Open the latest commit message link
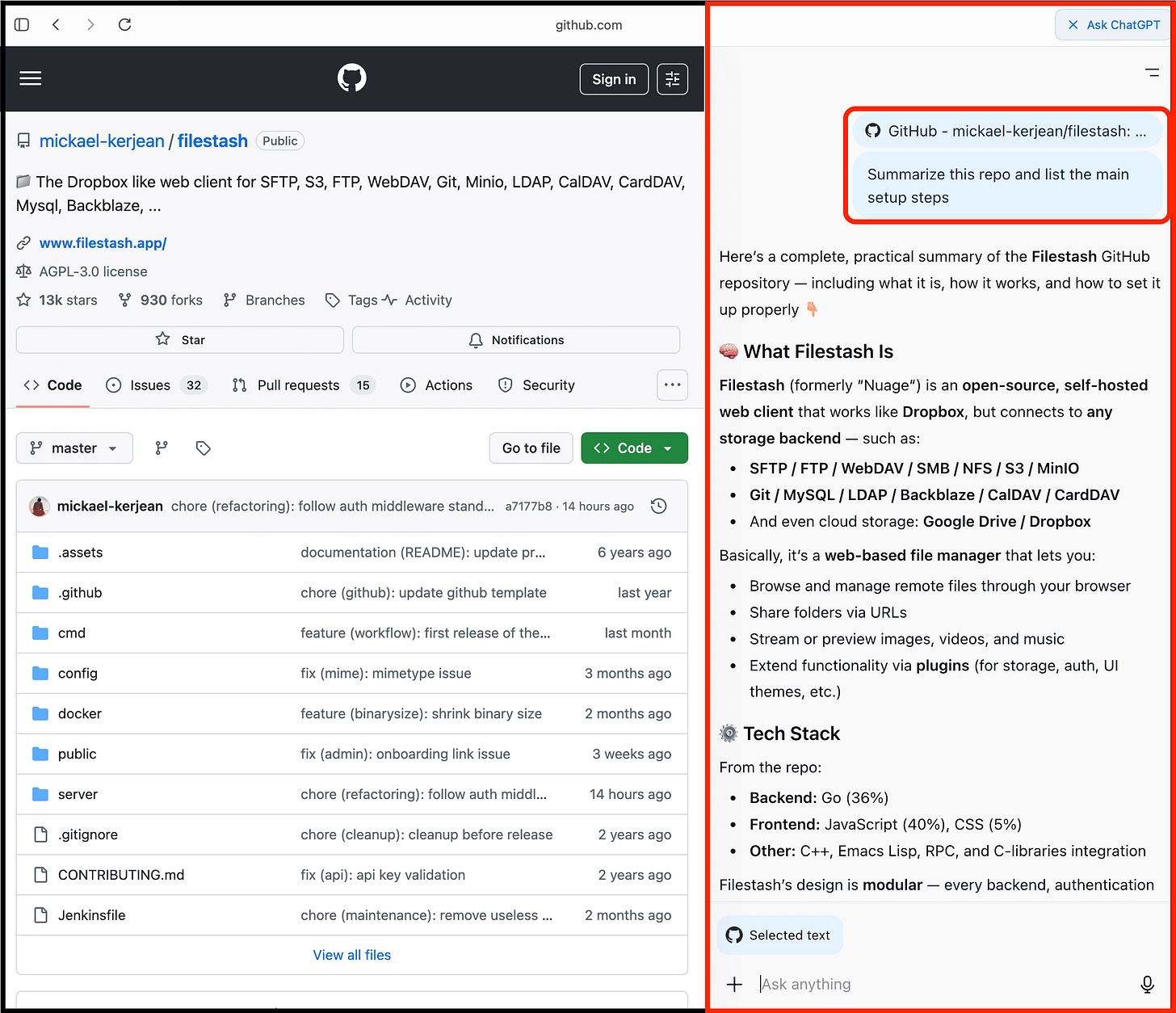The image size is (1176, 1013). click(x=333, y=506)
